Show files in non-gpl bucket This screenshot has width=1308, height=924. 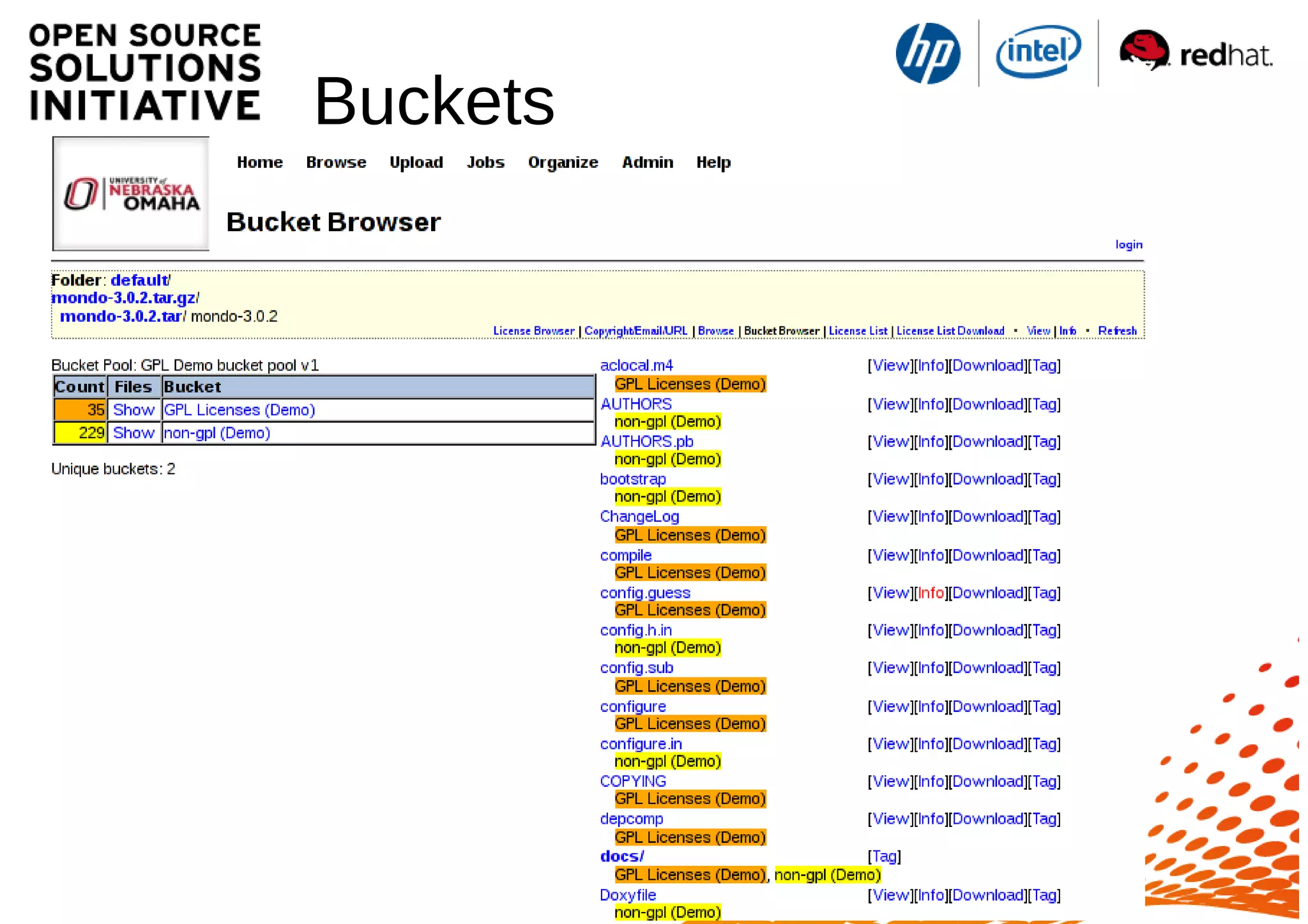click(133, 433)
